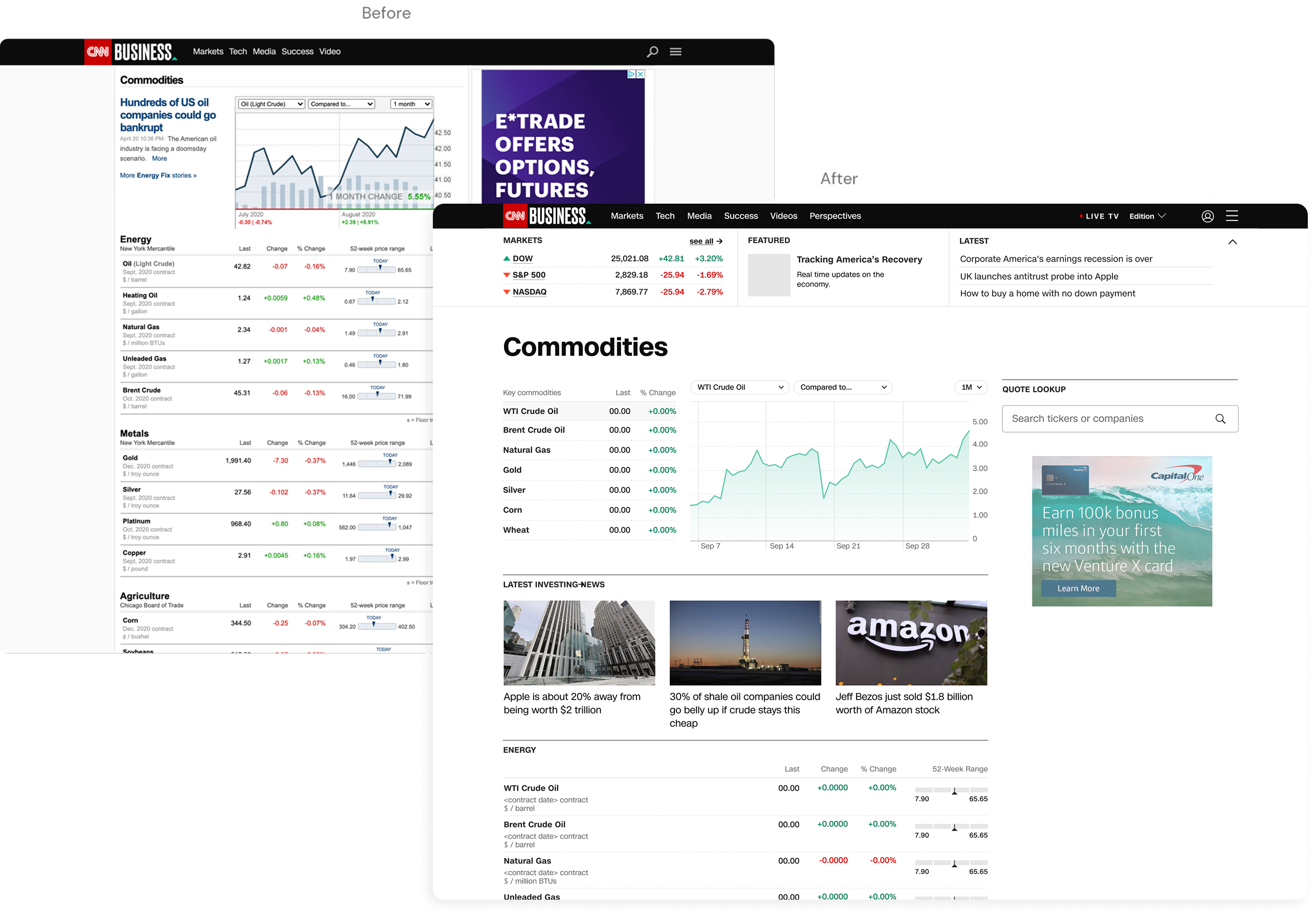Open Jeff Bezos sold Amazon stock headline

[x=904, y=703]
